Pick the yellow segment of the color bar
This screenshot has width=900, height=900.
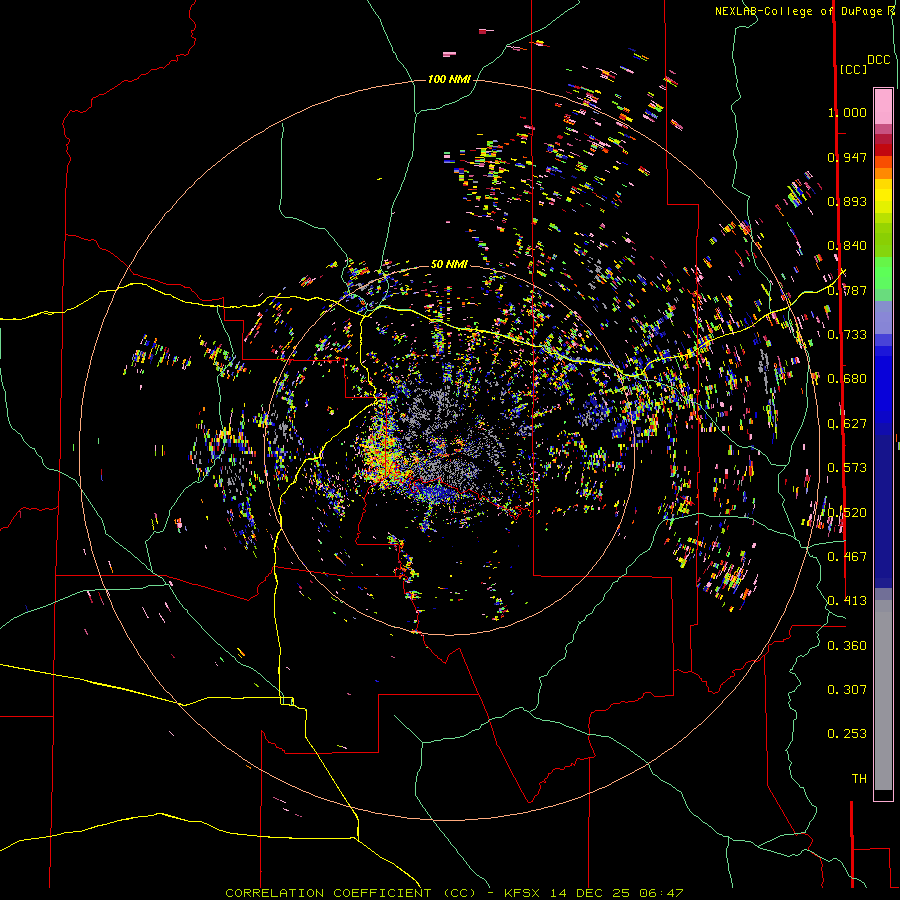click(x=883, y=196)
